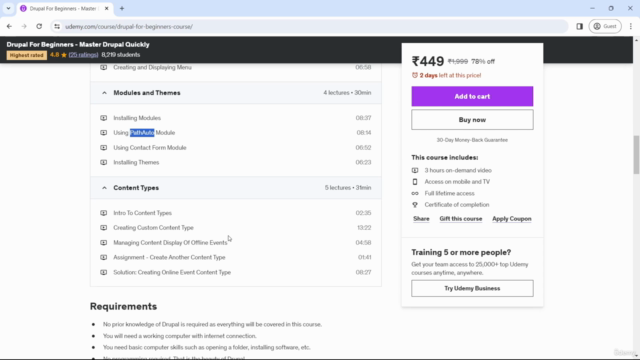
Task: Click Solution: Creating Online Event Content Type
Action: [x=172, y=272]
